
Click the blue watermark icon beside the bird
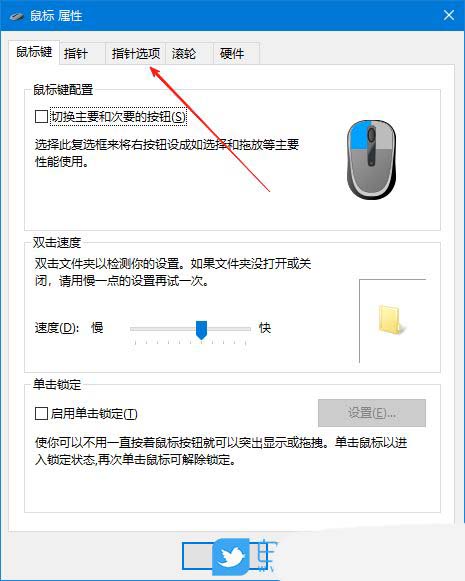click(x=267, y=556)
